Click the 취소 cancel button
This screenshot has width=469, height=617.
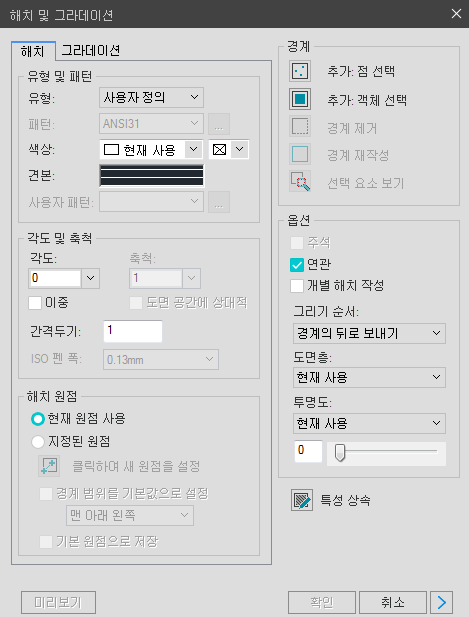(393, 602)
